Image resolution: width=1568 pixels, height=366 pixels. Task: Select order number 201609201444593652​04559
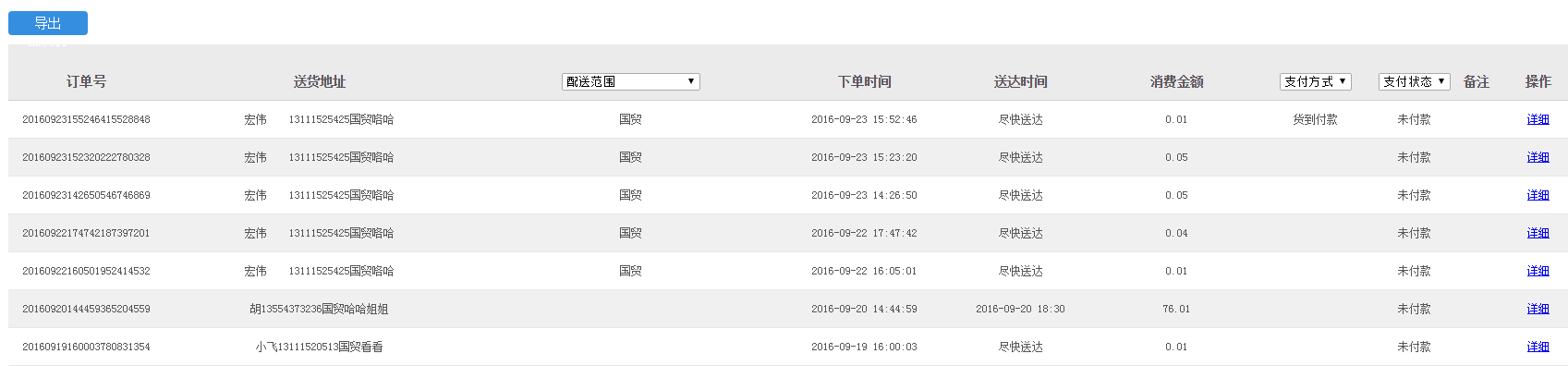coord(86,309)
